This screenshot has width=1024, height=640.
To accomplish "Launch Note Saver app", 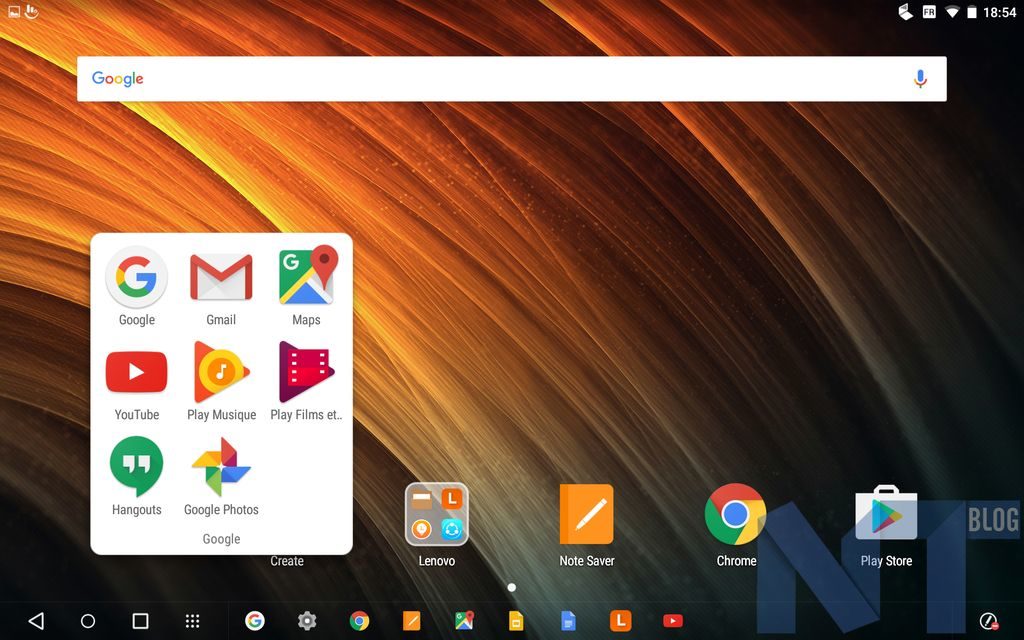I will (x=586, y=515).
